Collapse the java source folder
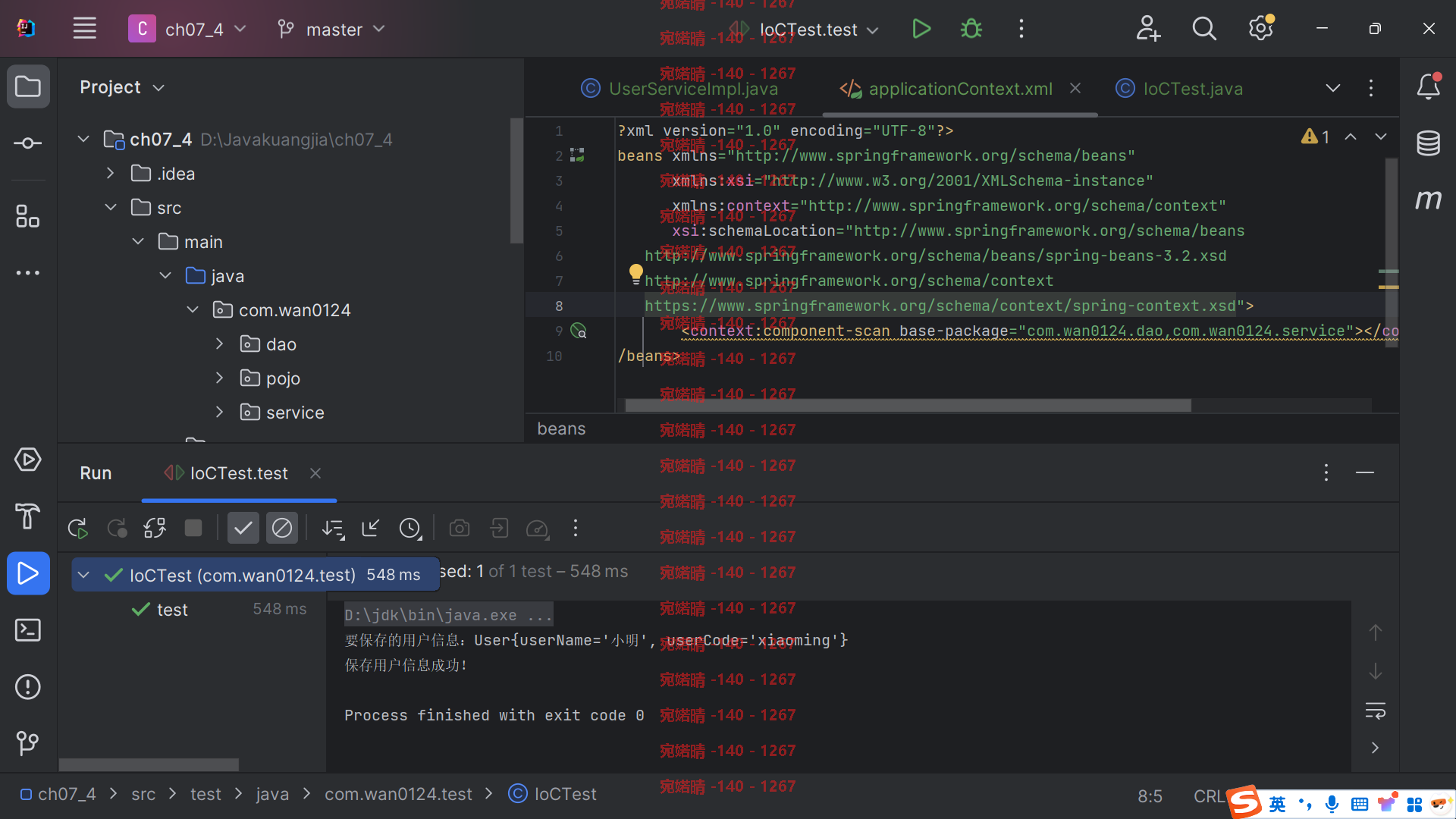The width and height of the screenshot is (1456, 819). [x=165, y=276]
